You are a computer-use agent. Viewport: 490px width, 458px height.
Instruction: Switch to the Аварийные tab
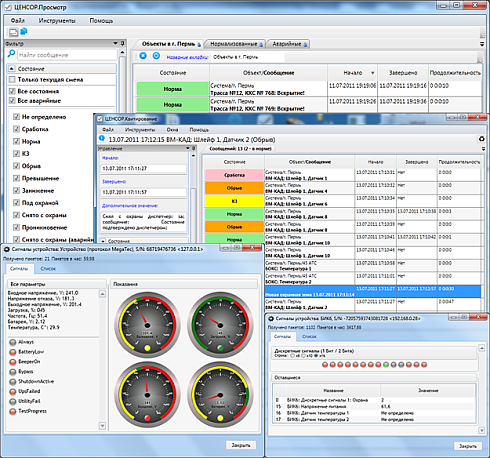[x=289, y=44]
